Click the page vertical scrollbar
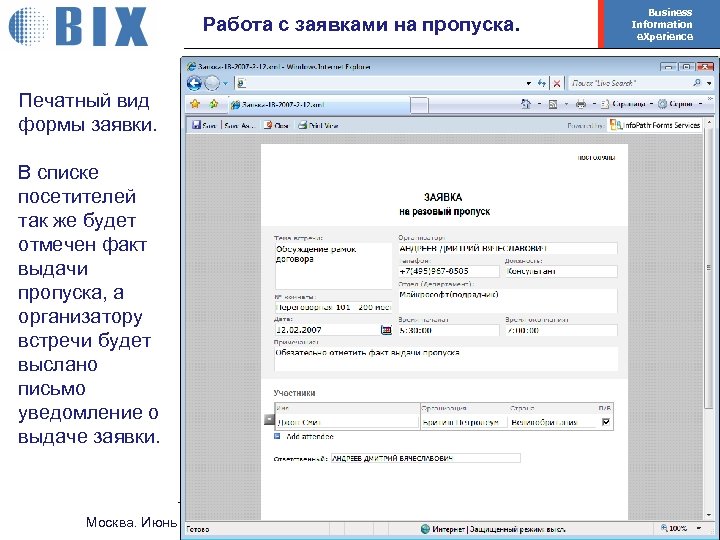 (709, 268)
